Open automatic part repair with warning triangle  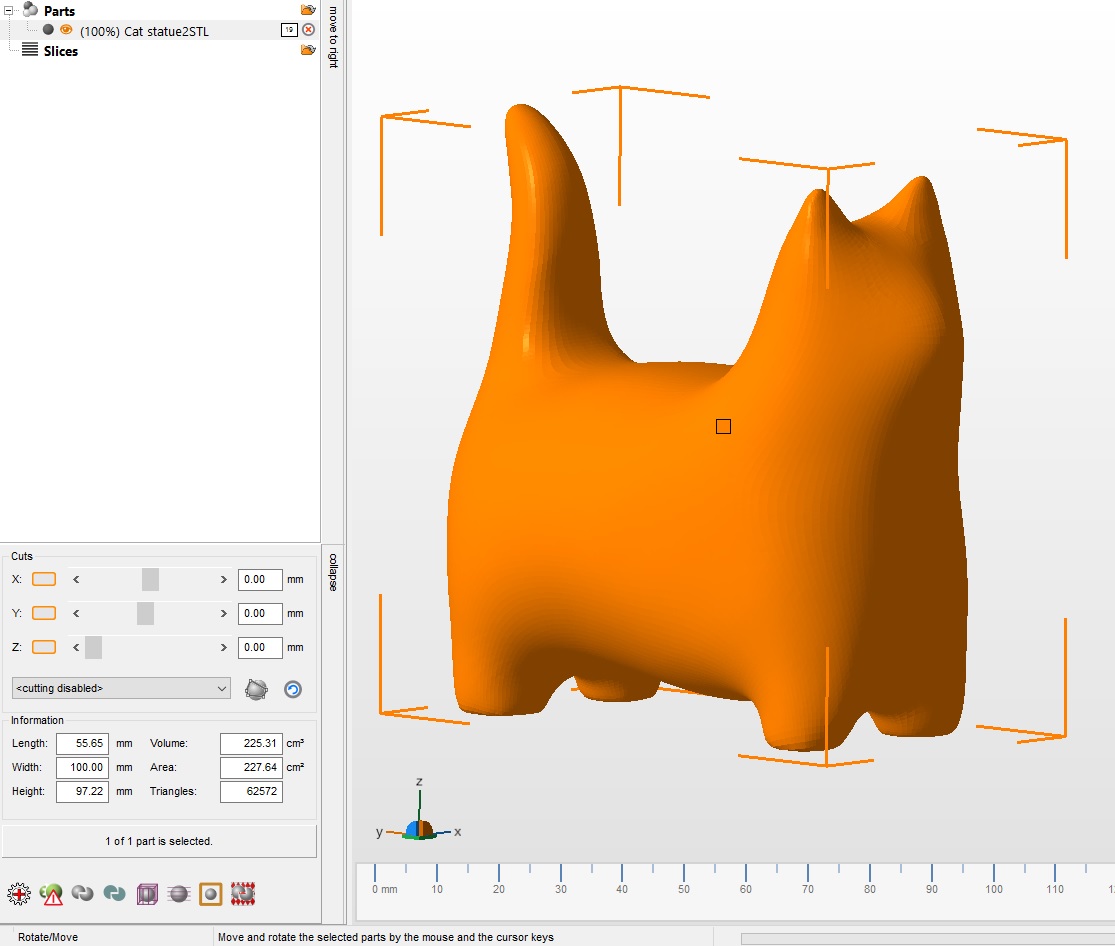[52, 894]
